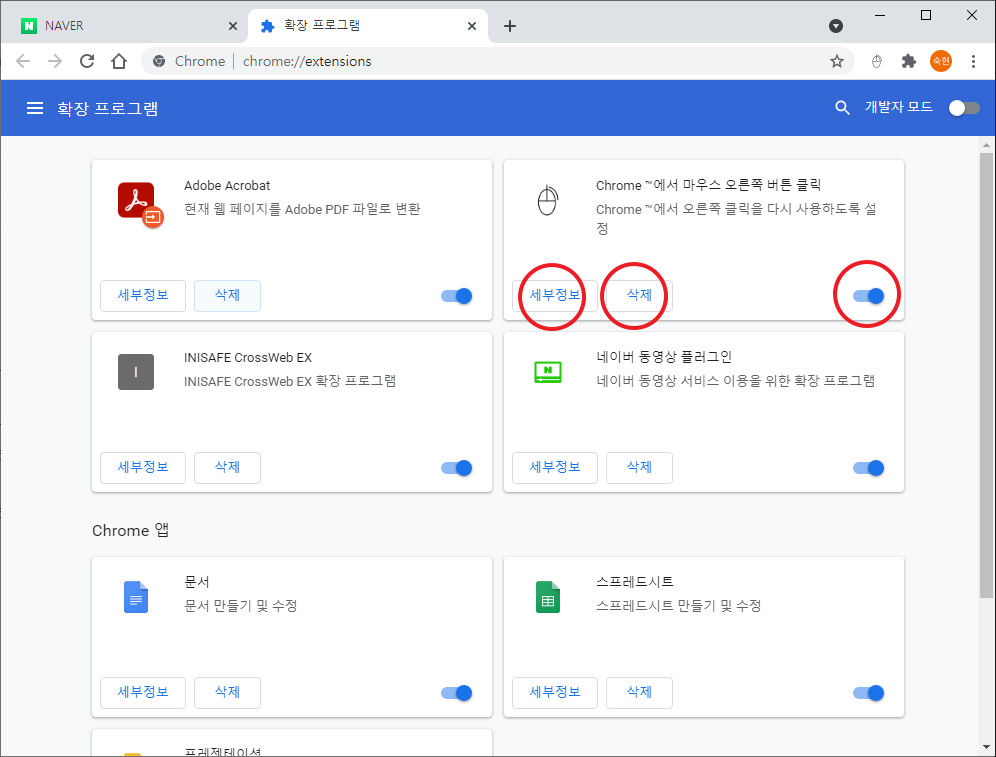Viewport: 996px width, 757px height.
Task: Disable the 문서 app toggle
Action: [457, 693]
